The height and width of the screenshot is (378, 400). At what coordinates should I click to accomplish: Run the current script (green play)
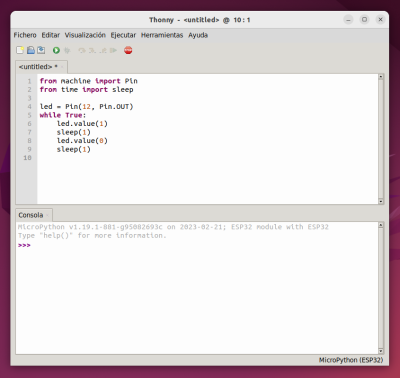(x=56, y=50)
